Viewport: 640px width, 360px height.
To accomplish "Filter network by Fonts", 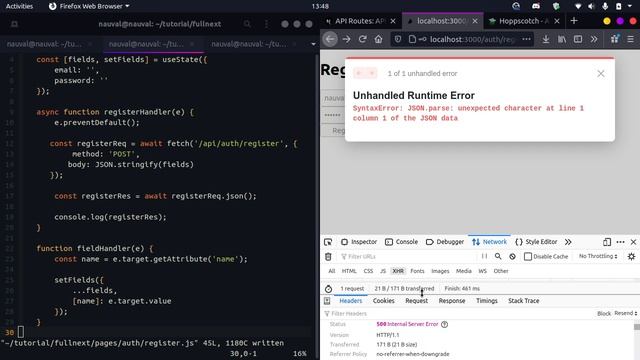I will (x=417, y=271).
